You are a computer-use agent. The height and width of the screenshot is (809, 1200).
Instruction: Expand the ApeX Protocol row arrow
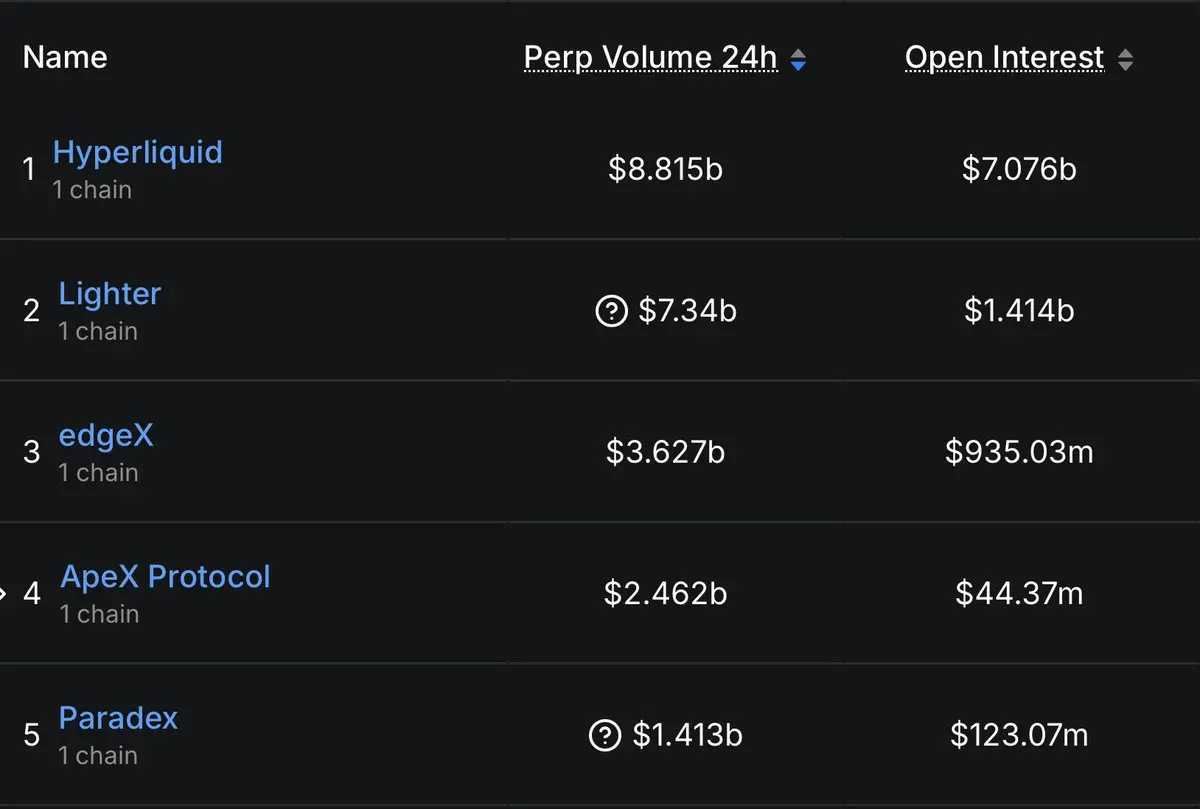(4, 593)
